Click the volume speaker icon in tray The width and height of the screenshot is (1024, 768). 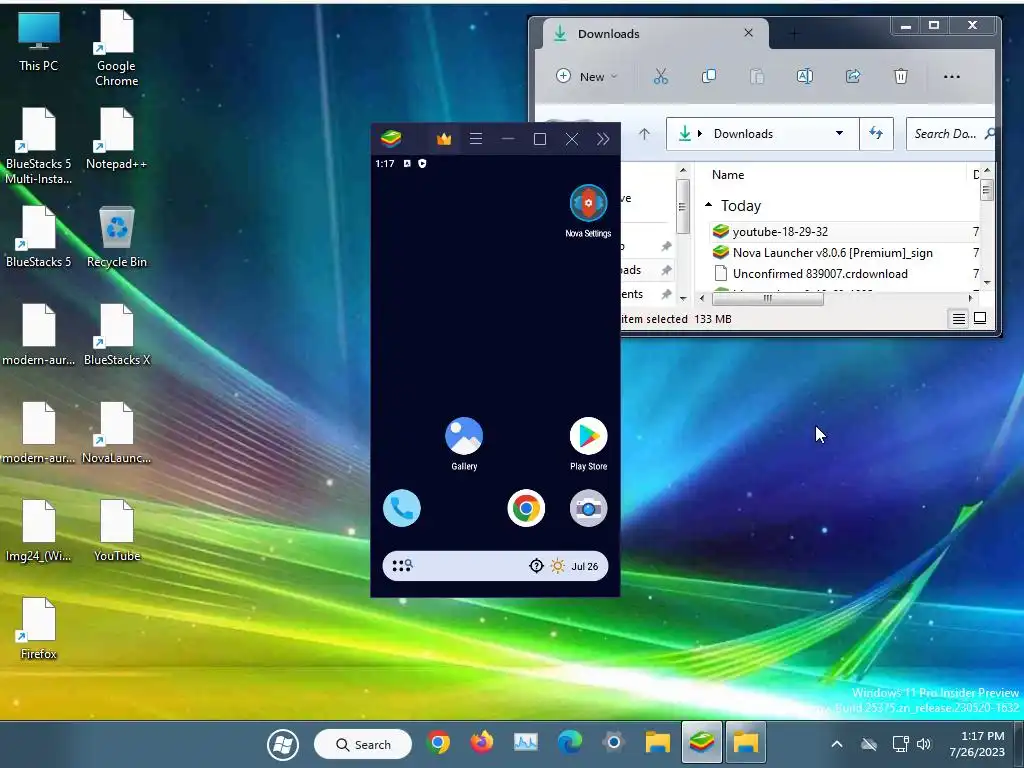[x=923, y=744]
